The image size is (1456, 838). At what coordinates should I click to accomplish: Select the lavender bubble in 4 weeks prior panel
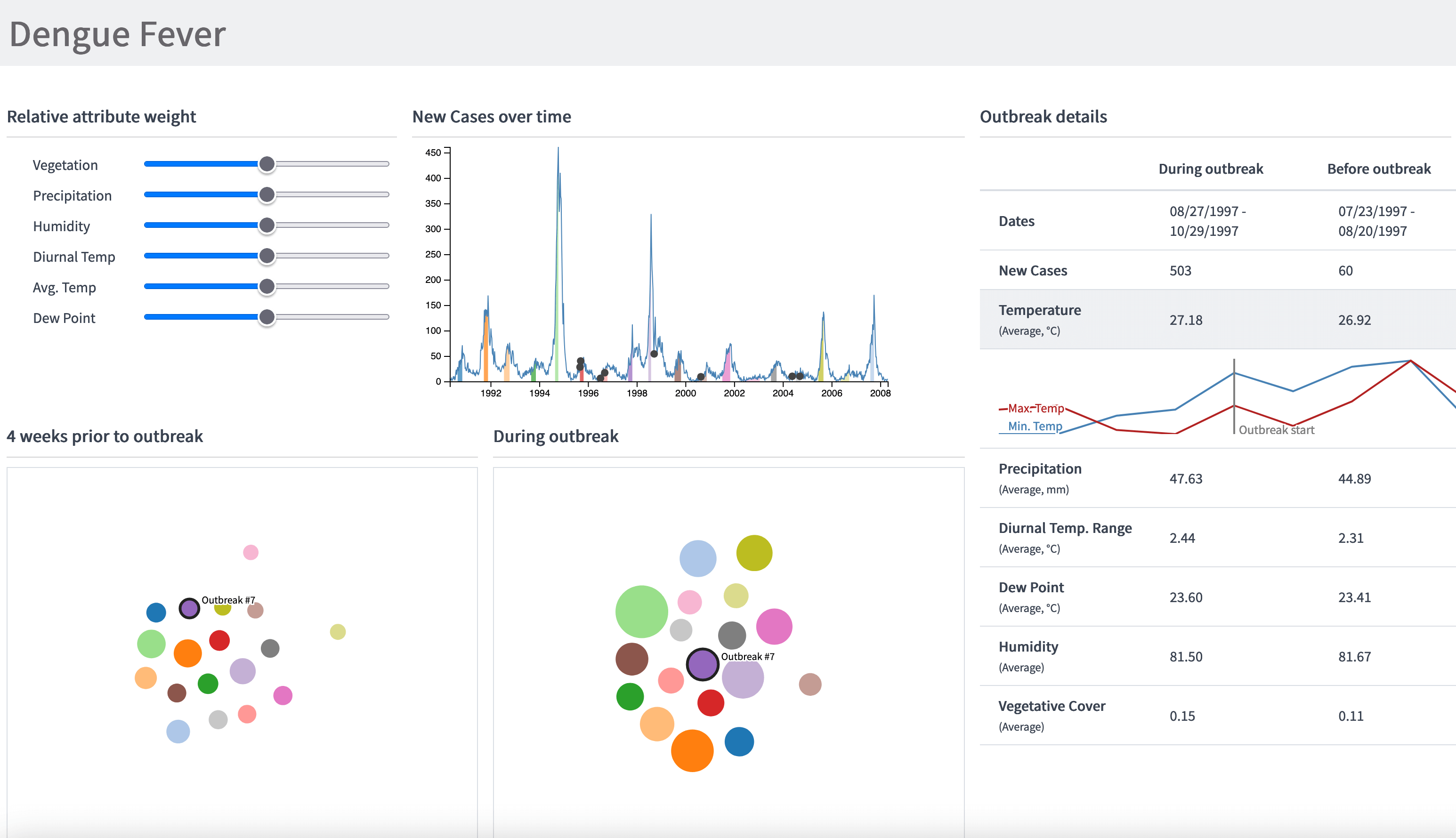[243, 671]
